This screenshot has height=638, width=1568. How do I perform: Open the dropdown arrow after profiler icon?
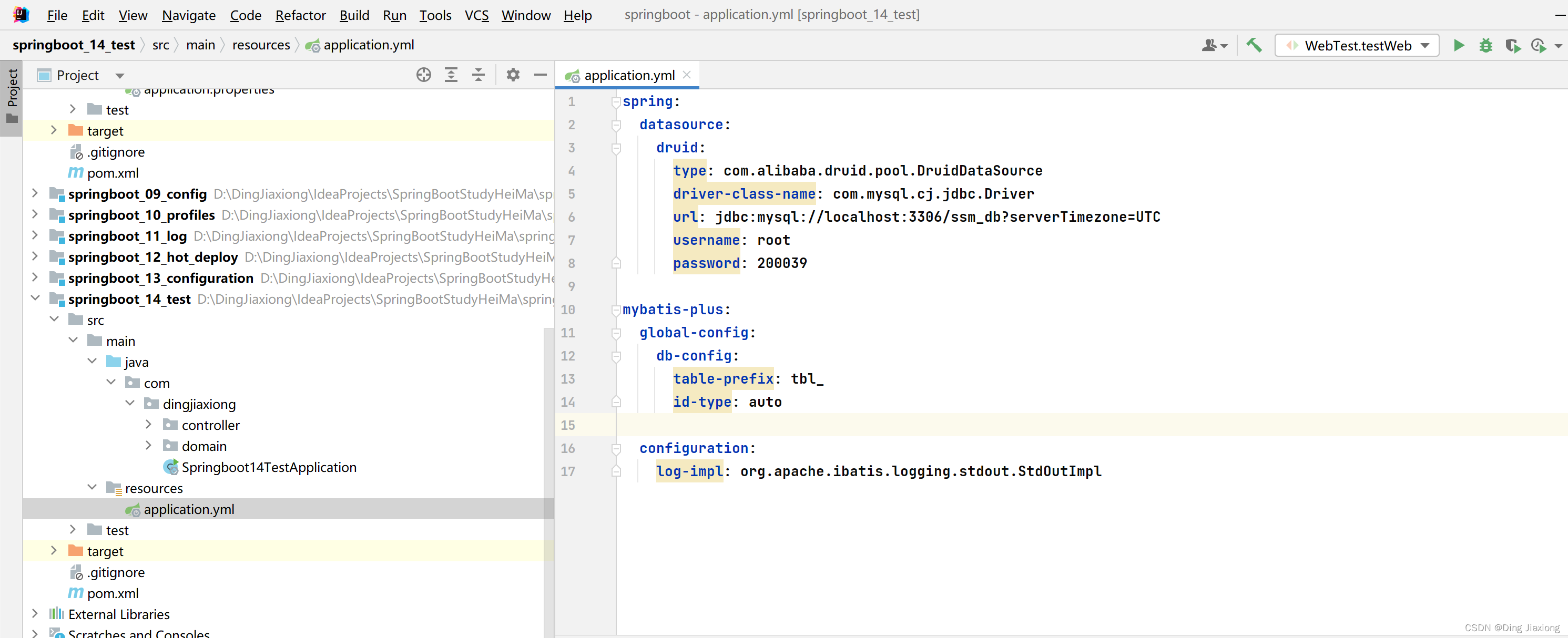[1558, 46]
